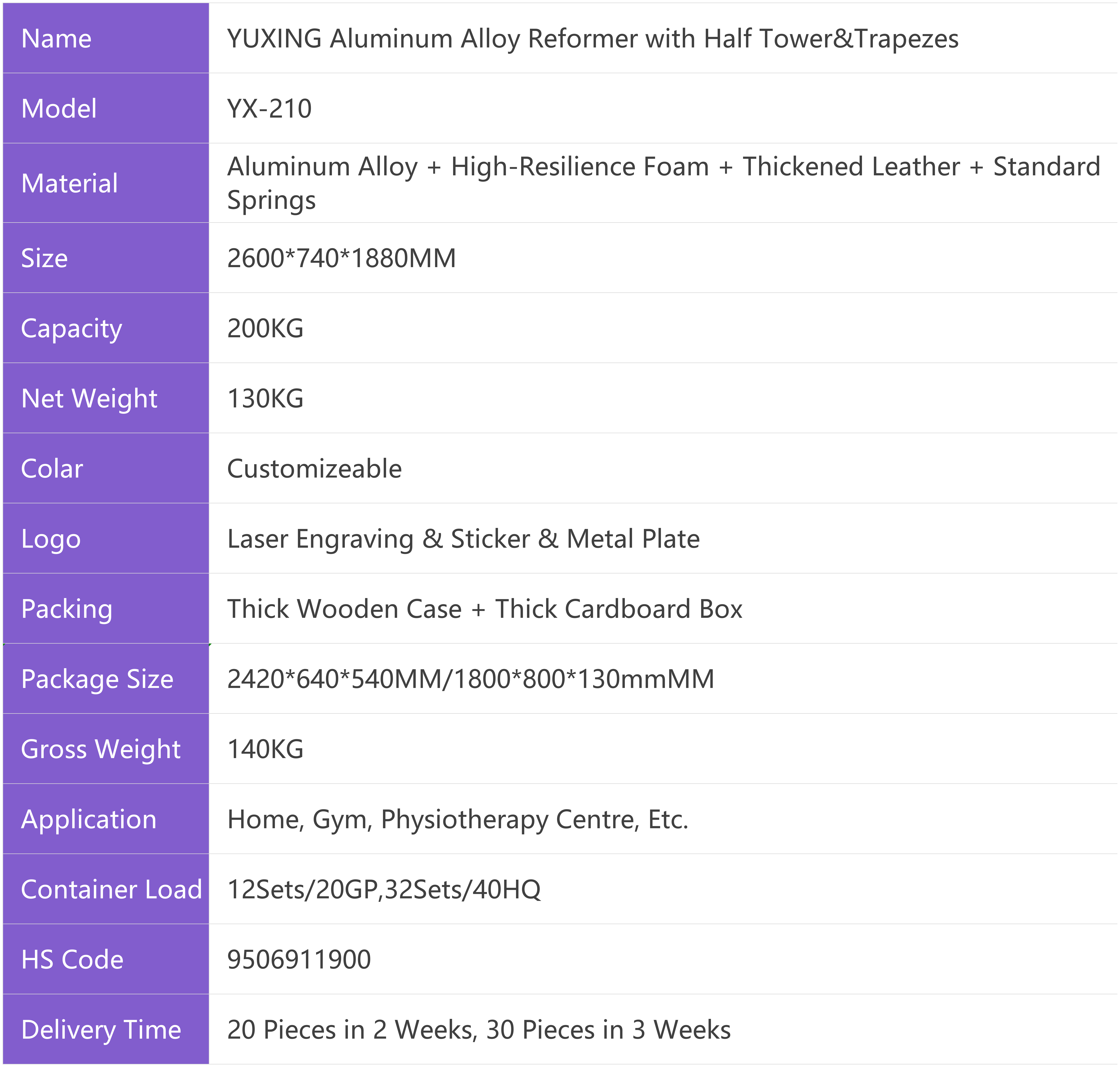
Task: Click the 'Name' header cell
Action: 106,38
